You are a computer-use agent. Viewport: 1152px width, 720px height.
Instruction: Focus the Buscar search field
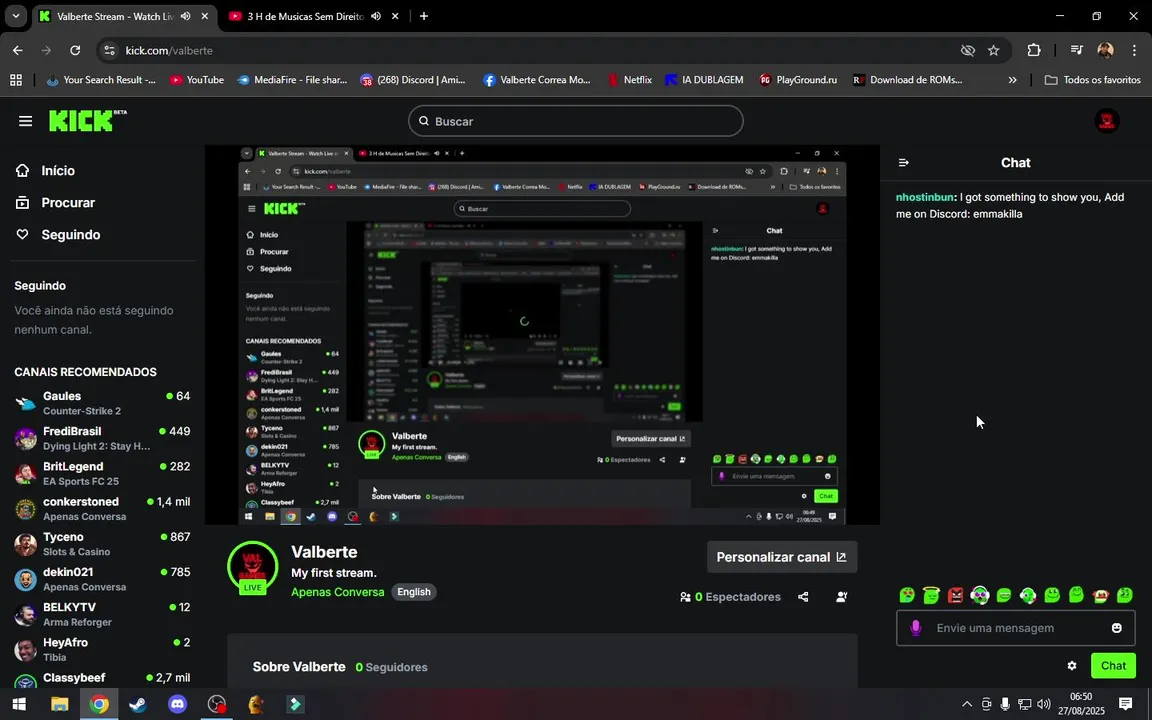tap(576, 121)
